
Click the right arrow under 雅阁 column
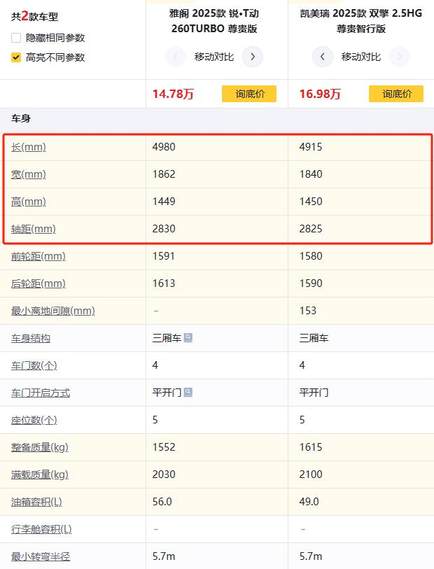click(x=253, y=57)
